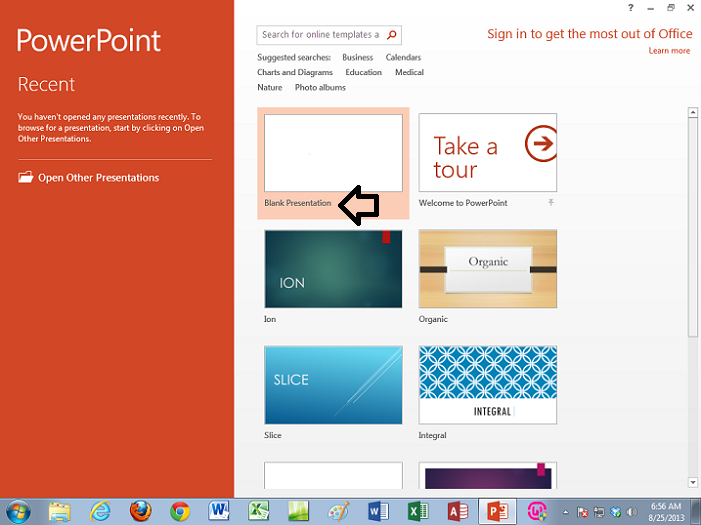Open Word 2013 from the taskbar
701x525 pixels.
click(378, 512)
